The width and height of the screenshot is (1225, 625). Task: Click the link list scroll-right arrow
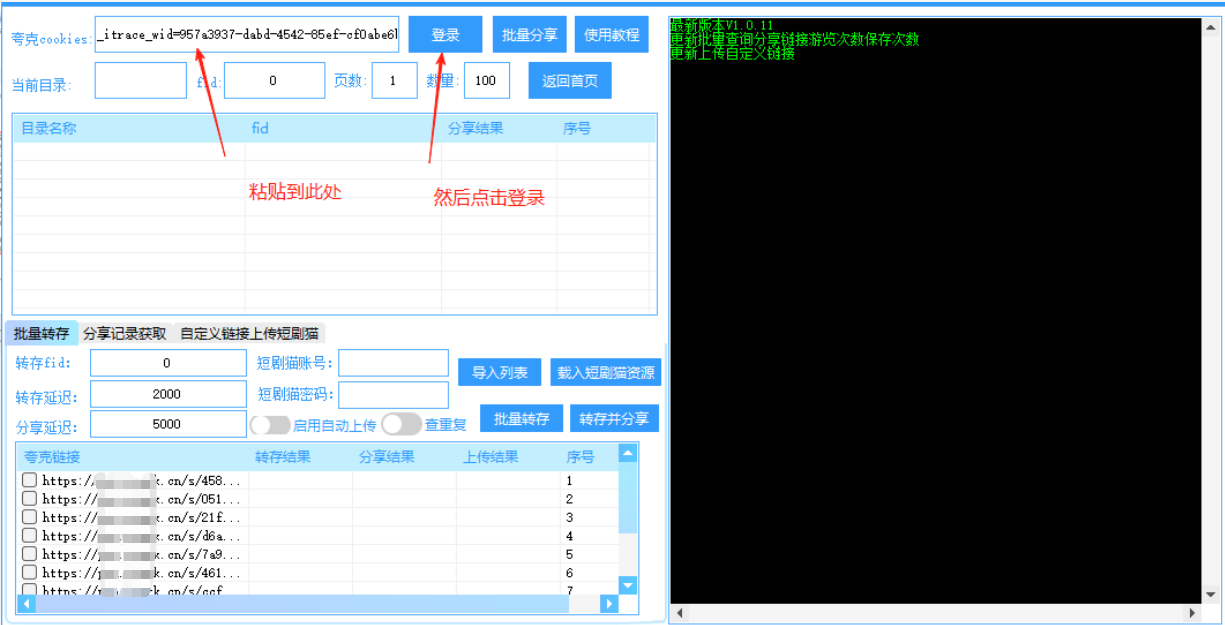[x=609, y=604]
